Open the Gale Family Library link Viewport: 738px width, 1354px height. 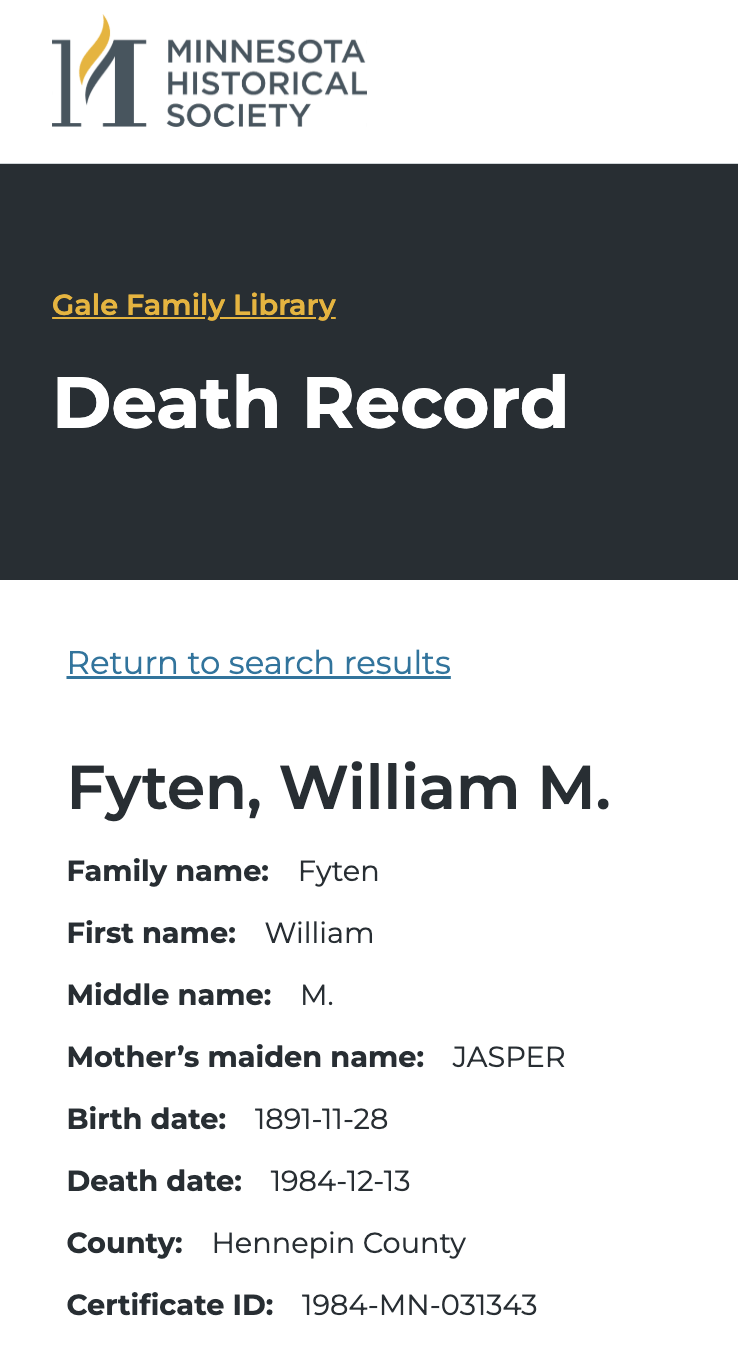click(194, 305)
